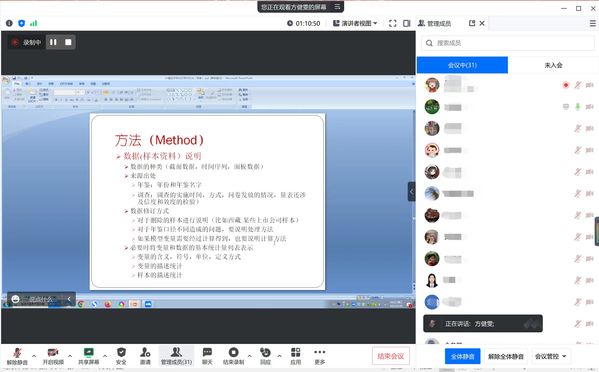This screenshot has width=599, height=372.
Task: Open the 演讲者视图 view dropdown
Action: (355, 23)
